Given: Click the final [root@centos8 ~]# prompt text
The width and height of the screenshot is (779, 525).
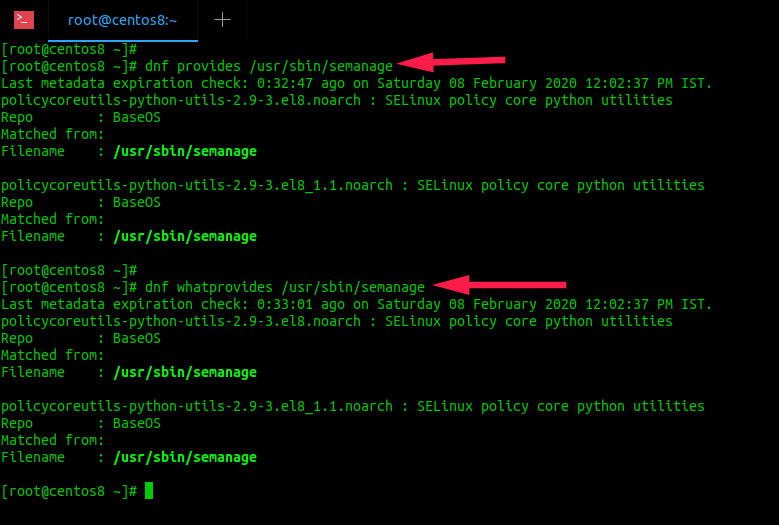Looking at the screenshot, I should click(69, 491).
